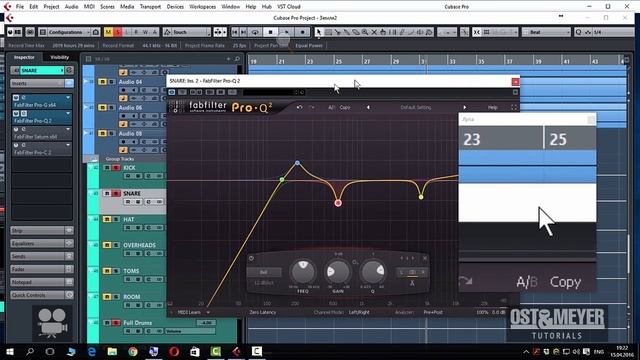Solo the SNARE track

pyautogui.click(x=116, y=193)
